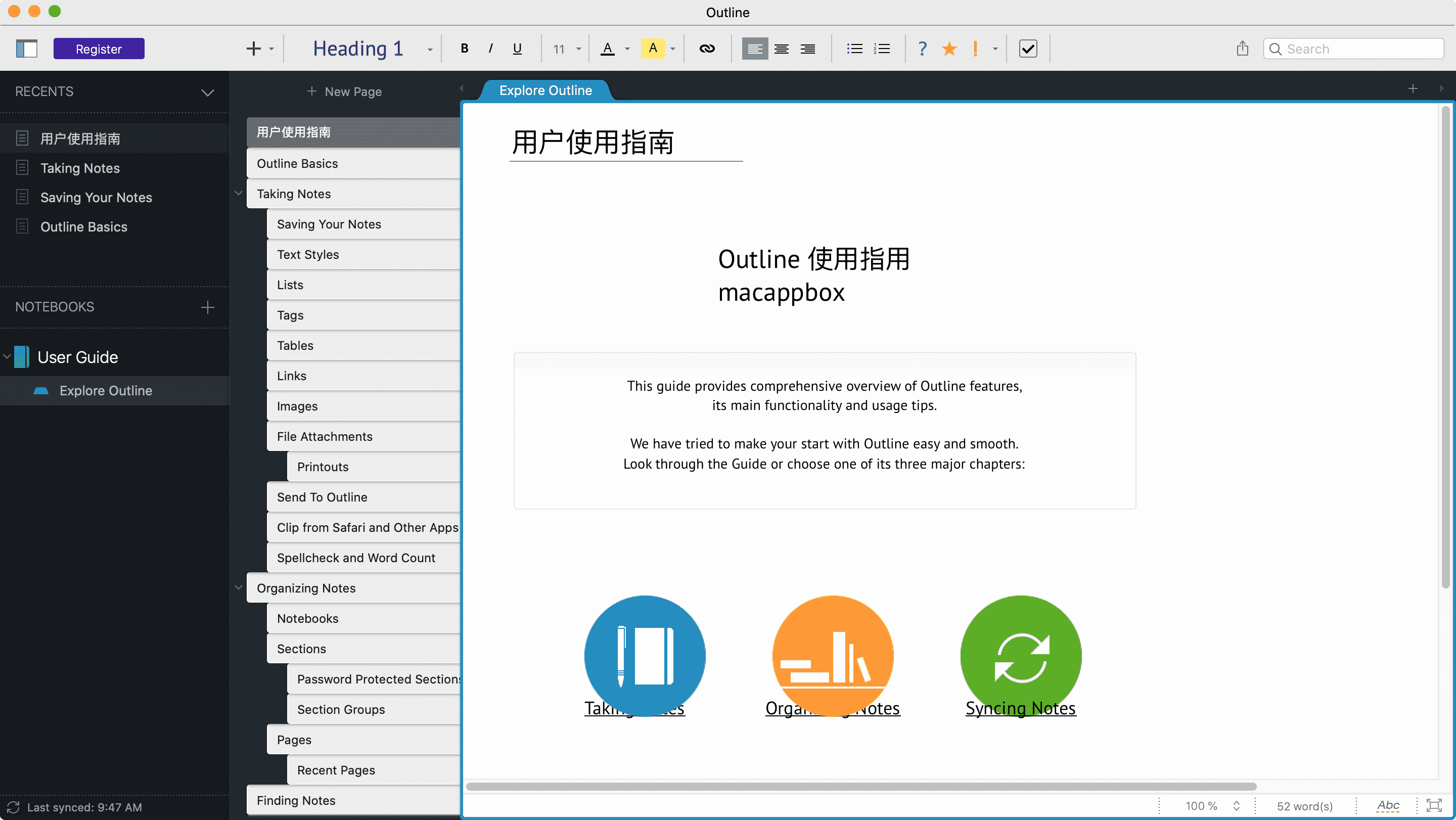Add exclamation important tag
Screen dimensions: 1456x820
(x=976, y=49)
